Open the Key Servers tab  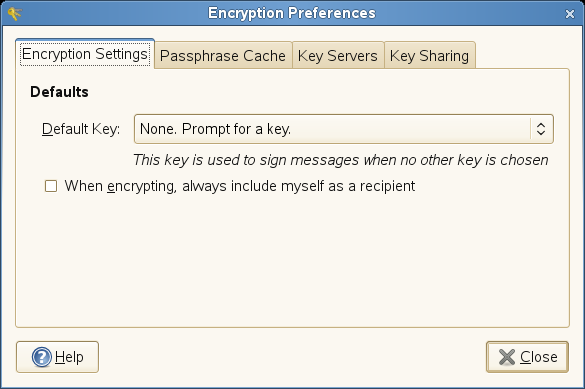coord(338,56)
